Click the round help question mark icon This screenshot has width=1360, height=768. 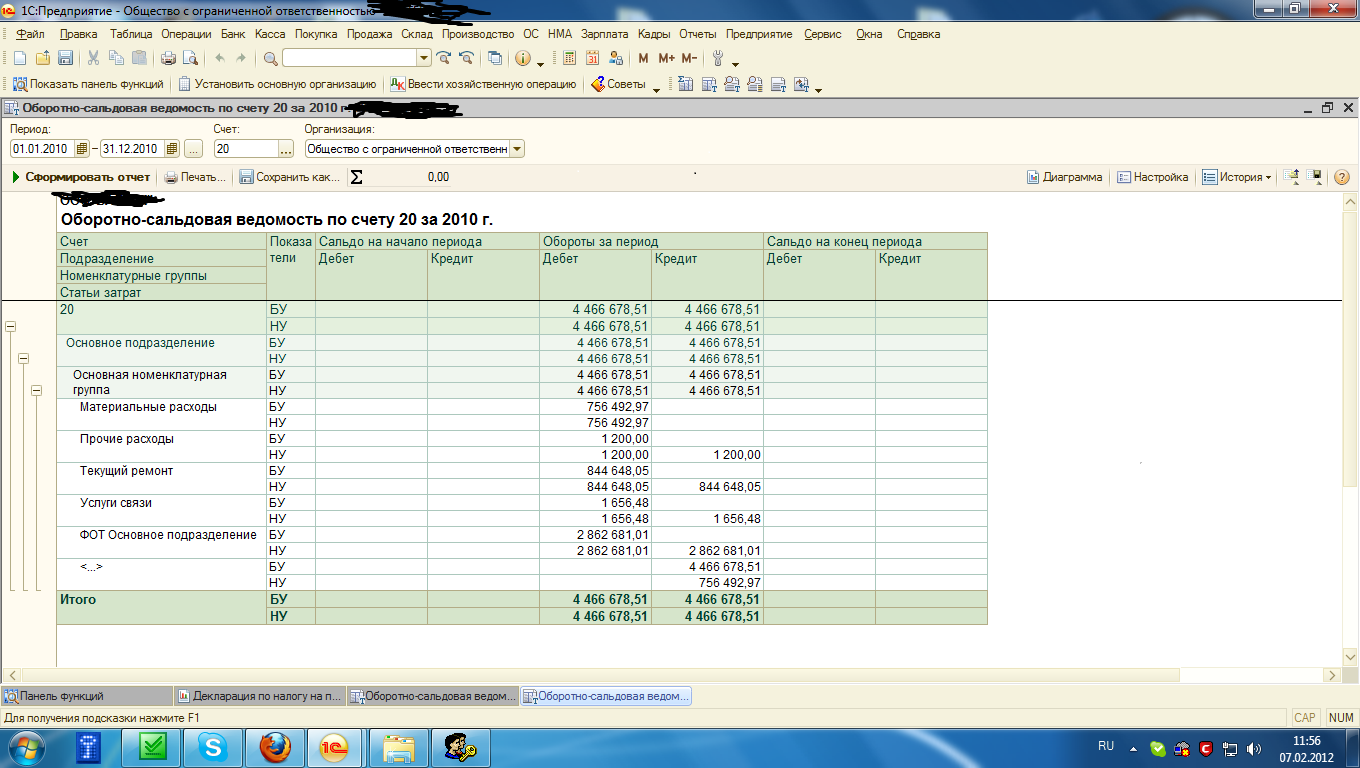(1342, 177)
